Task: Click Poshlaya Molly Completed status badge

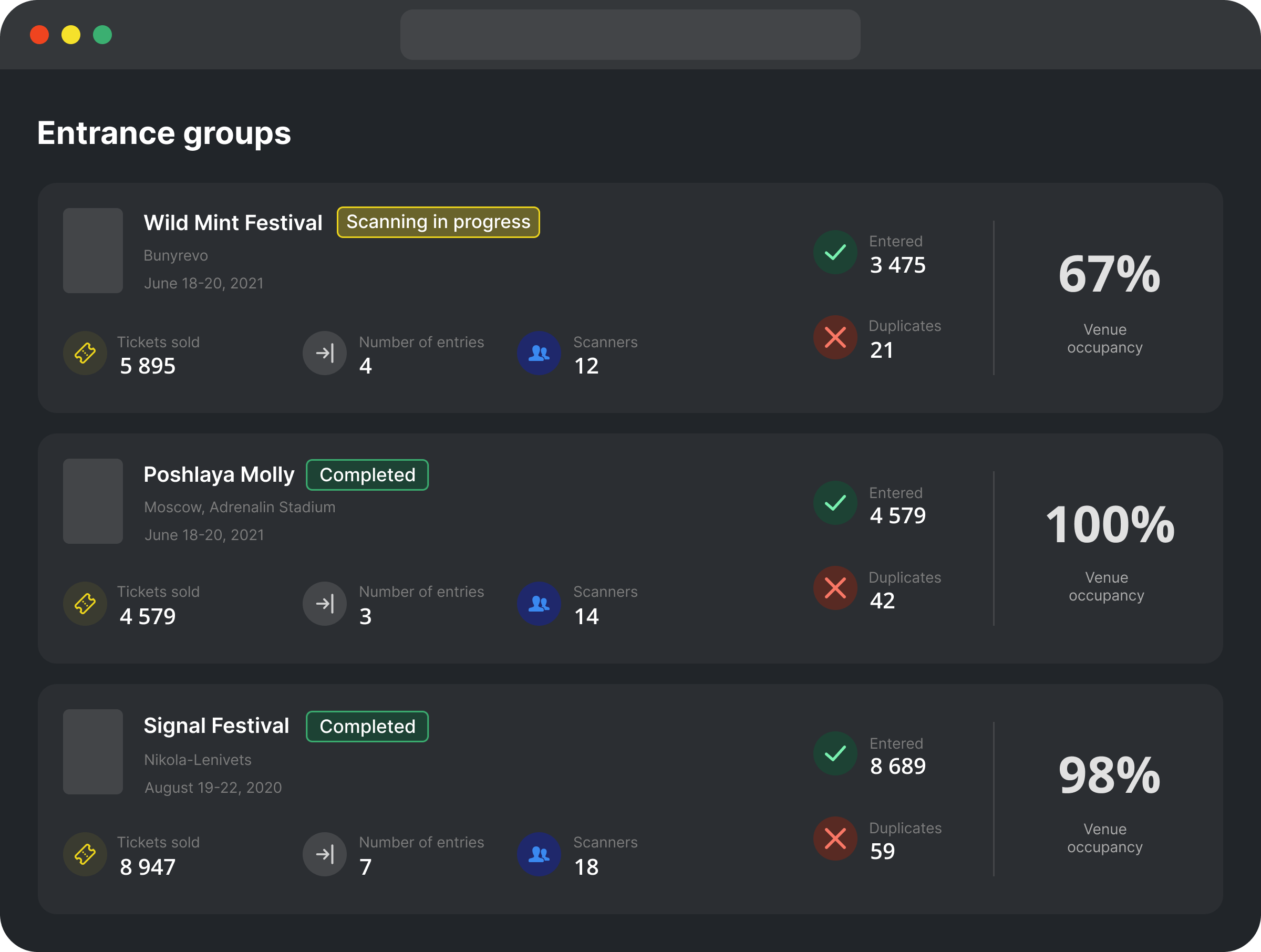Action: pos(367,475)
